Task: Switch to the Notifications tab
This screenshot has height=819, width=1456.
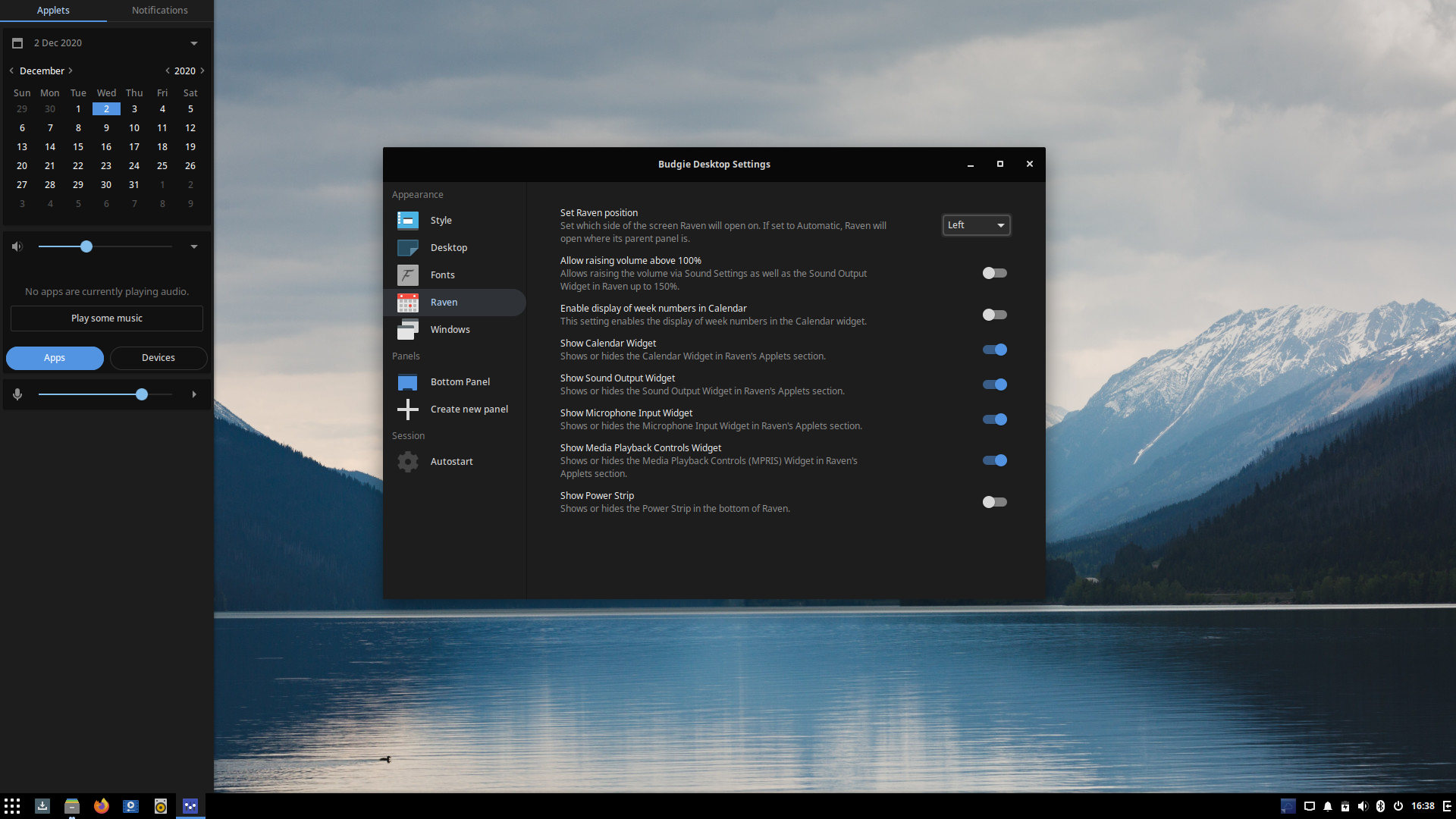Action: (x=159, y=10)
